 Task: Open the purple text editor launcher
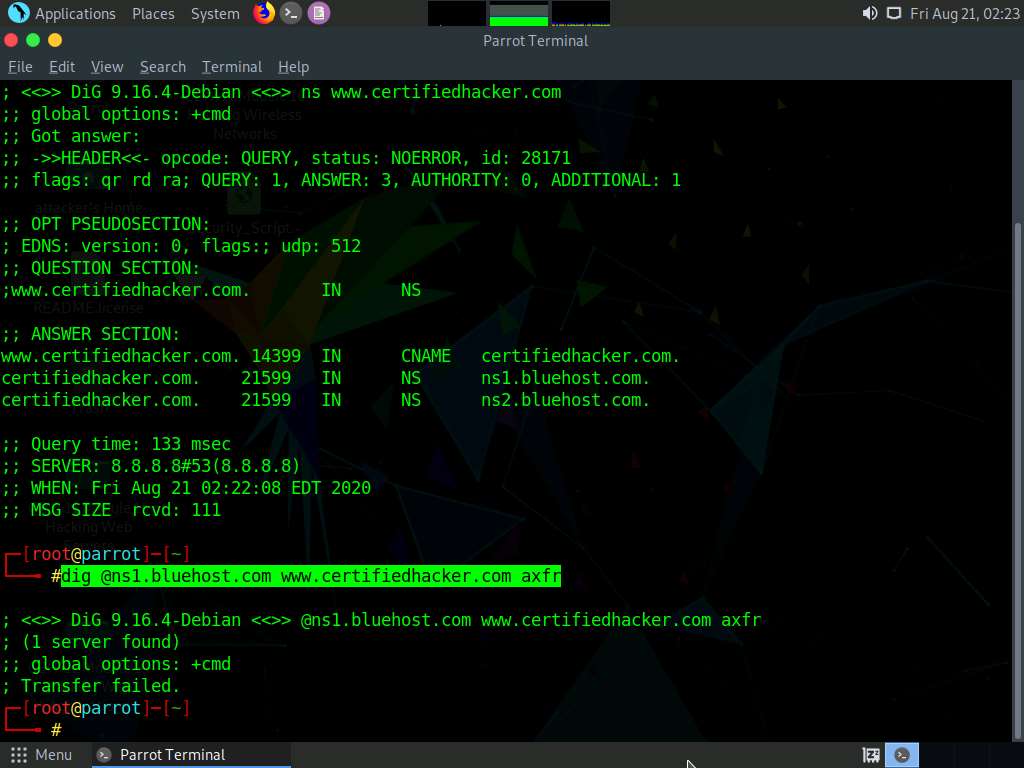point(319,13)
